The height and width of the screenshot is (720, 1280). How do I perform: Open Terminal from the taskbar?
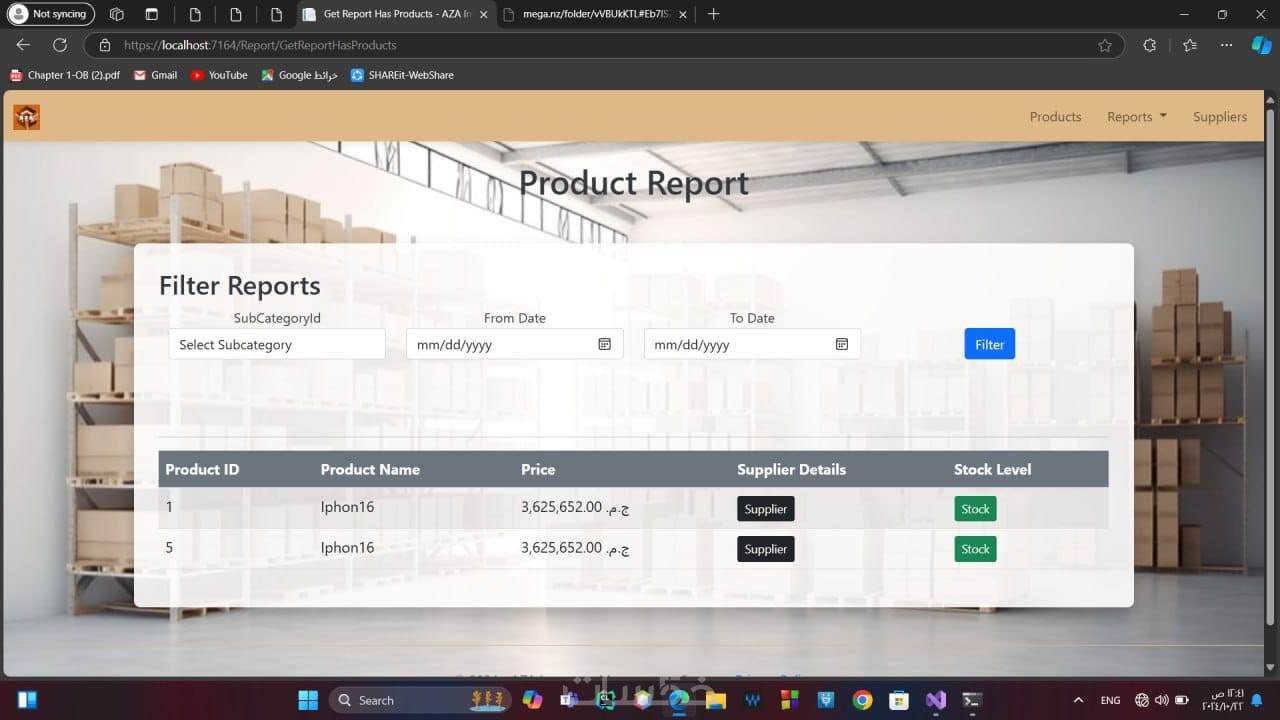pos(971,700)
